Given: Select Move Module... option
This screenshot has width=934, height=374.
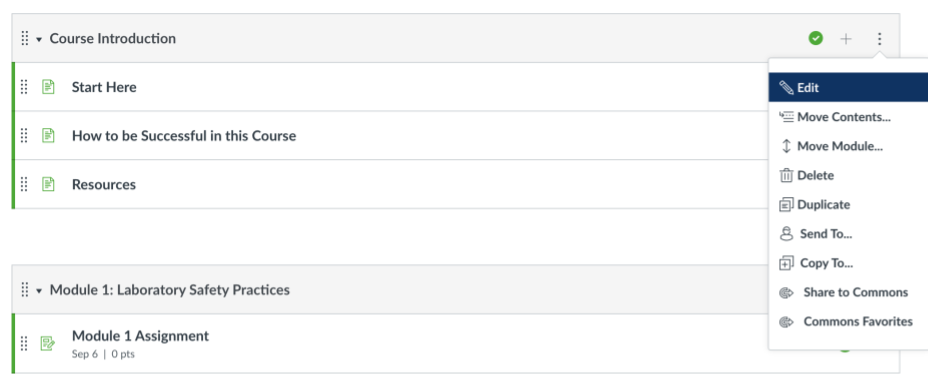Looking at the screenshot, I should click(x=848, y=146).
